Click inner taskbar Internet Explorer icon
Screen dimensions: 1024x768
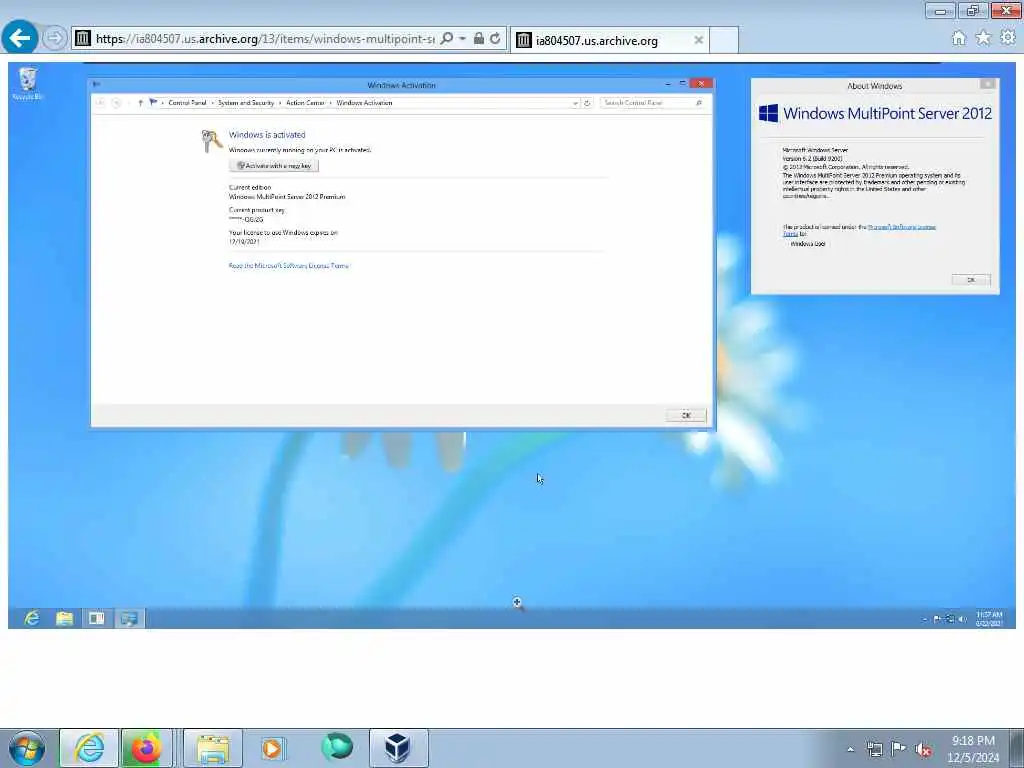coord(31,618)
